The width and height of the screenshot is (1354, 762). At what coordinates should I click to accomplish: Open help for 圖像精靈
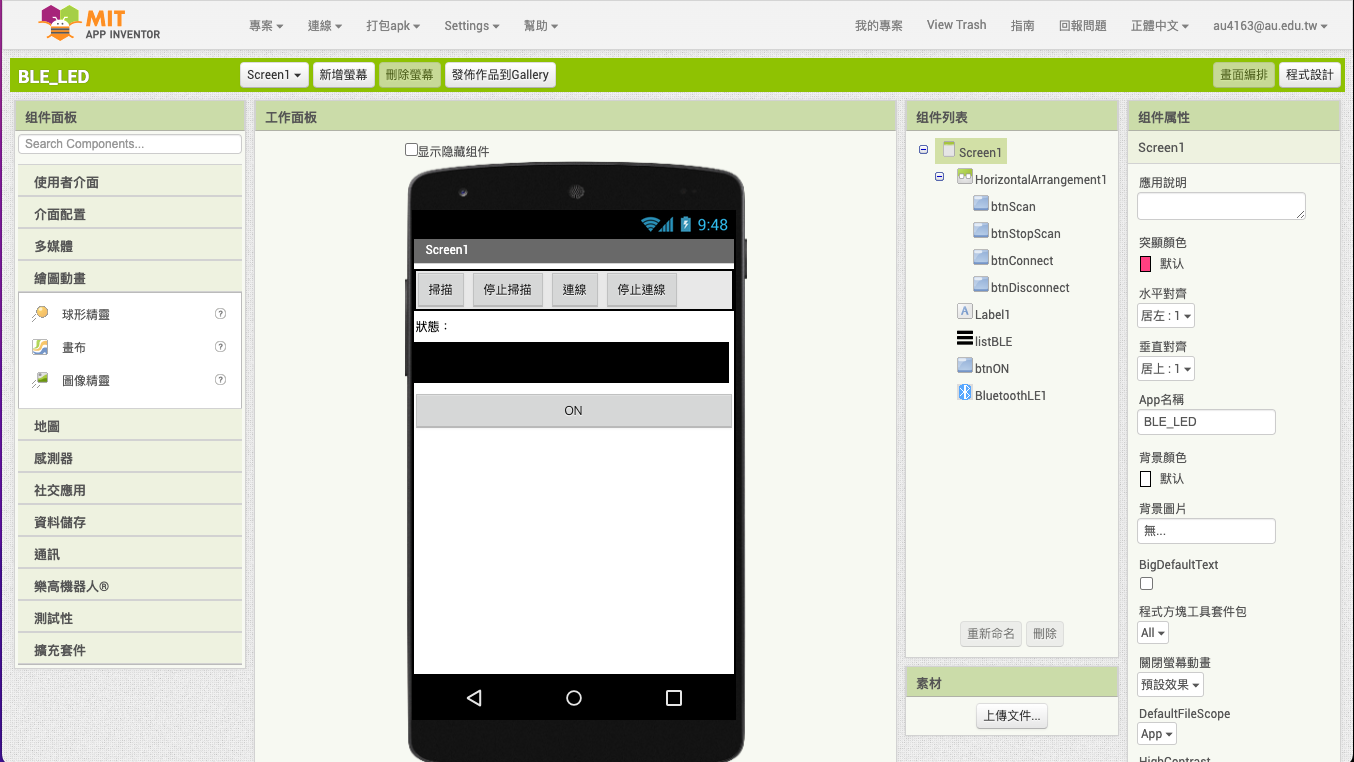click(x=221, y=380)
